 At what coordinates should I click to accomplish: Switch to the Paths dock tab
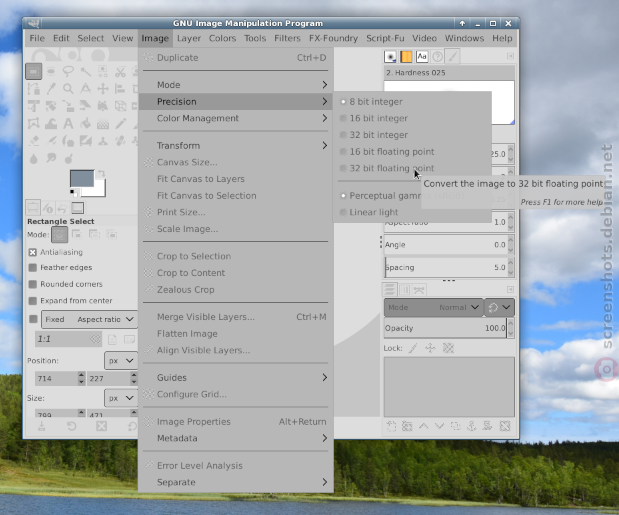(x=419, y=290)
